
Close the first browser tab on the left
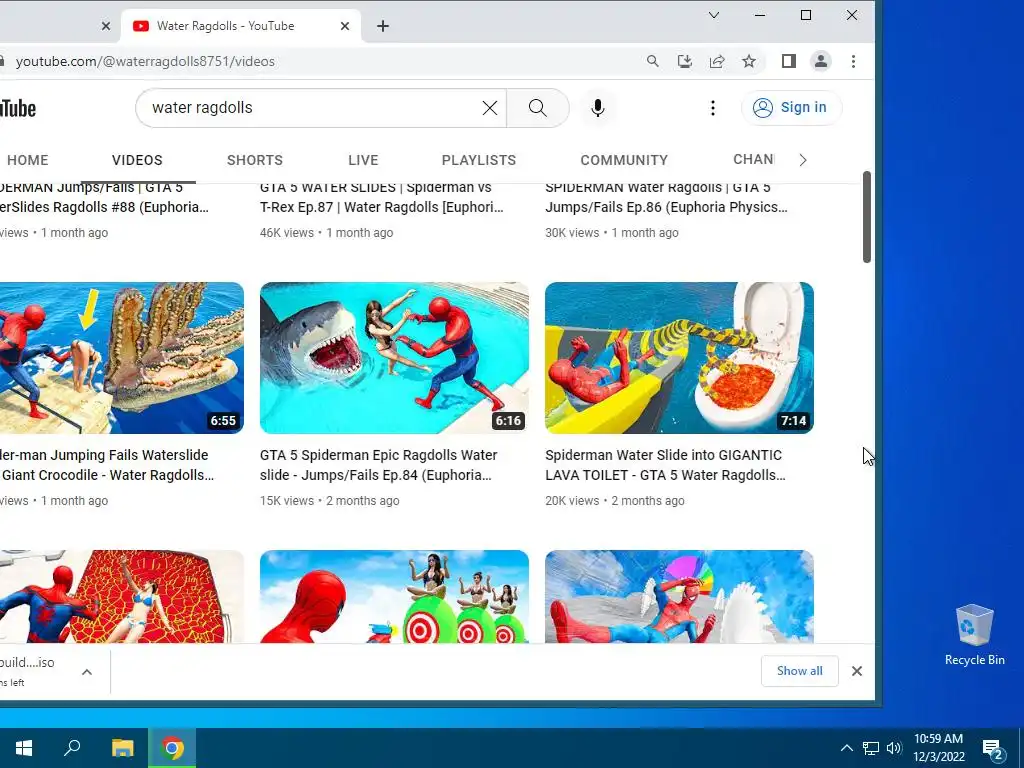pyautogui.click(x=106, y=26)
